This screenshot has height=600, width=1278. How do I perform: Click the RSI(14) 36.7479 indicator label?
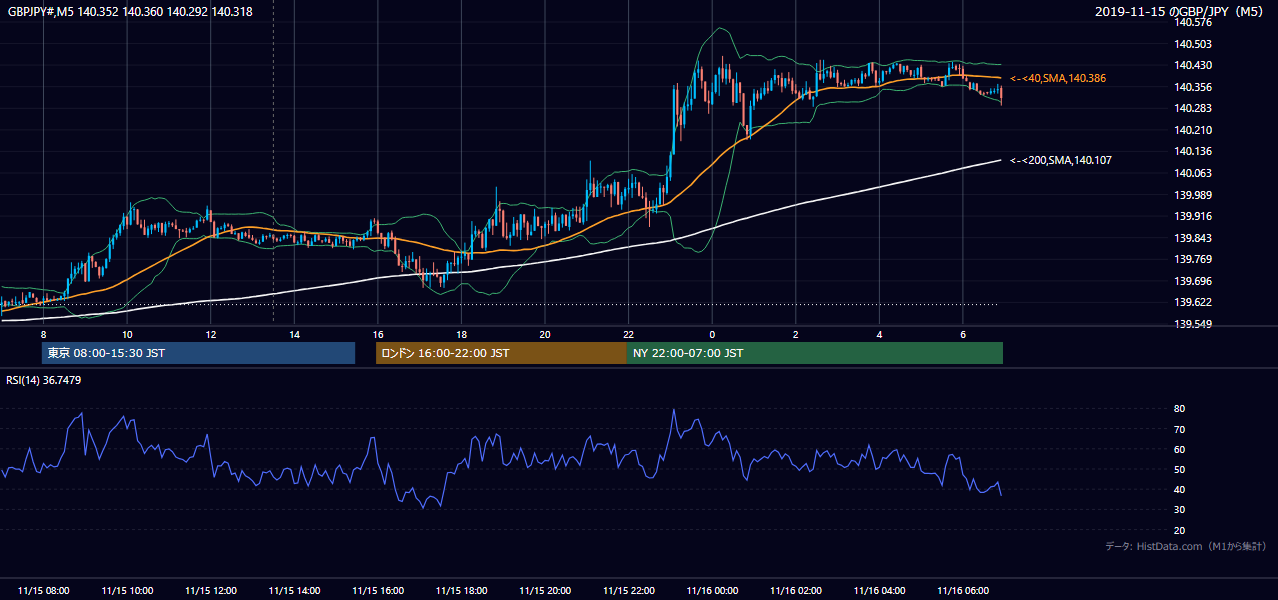click(x=44, y=380)
